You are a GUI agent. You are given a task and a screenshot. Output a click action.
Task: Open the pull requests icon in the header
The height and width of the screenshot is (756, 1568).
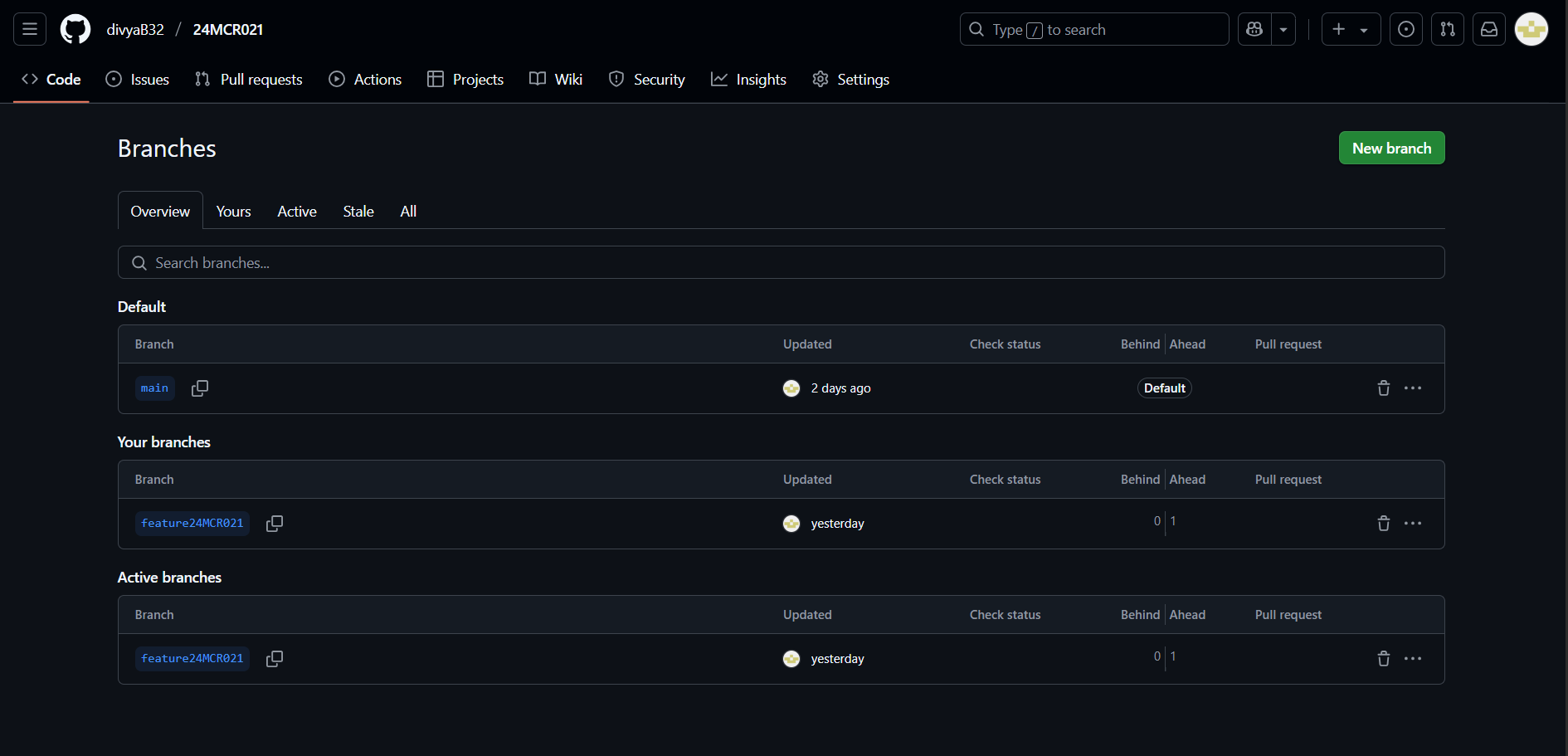tap(1448, 30)
